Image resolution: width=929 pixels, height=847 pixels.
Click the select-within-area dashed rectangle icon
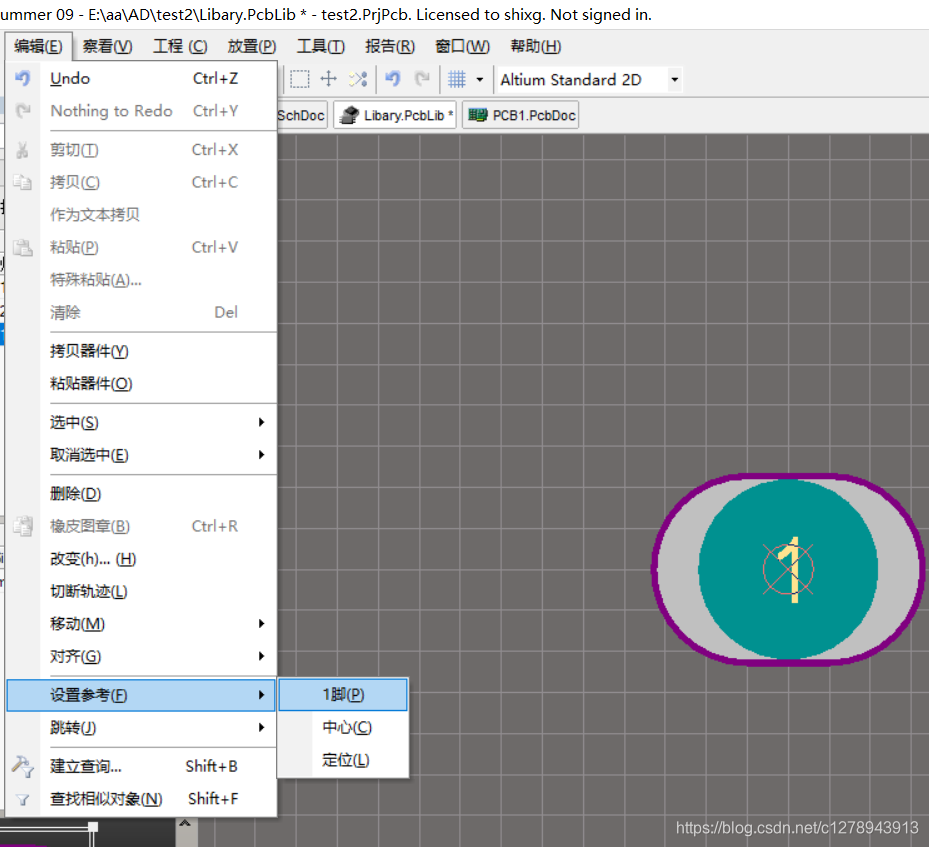pyautogui.click(x=300, y=80)
